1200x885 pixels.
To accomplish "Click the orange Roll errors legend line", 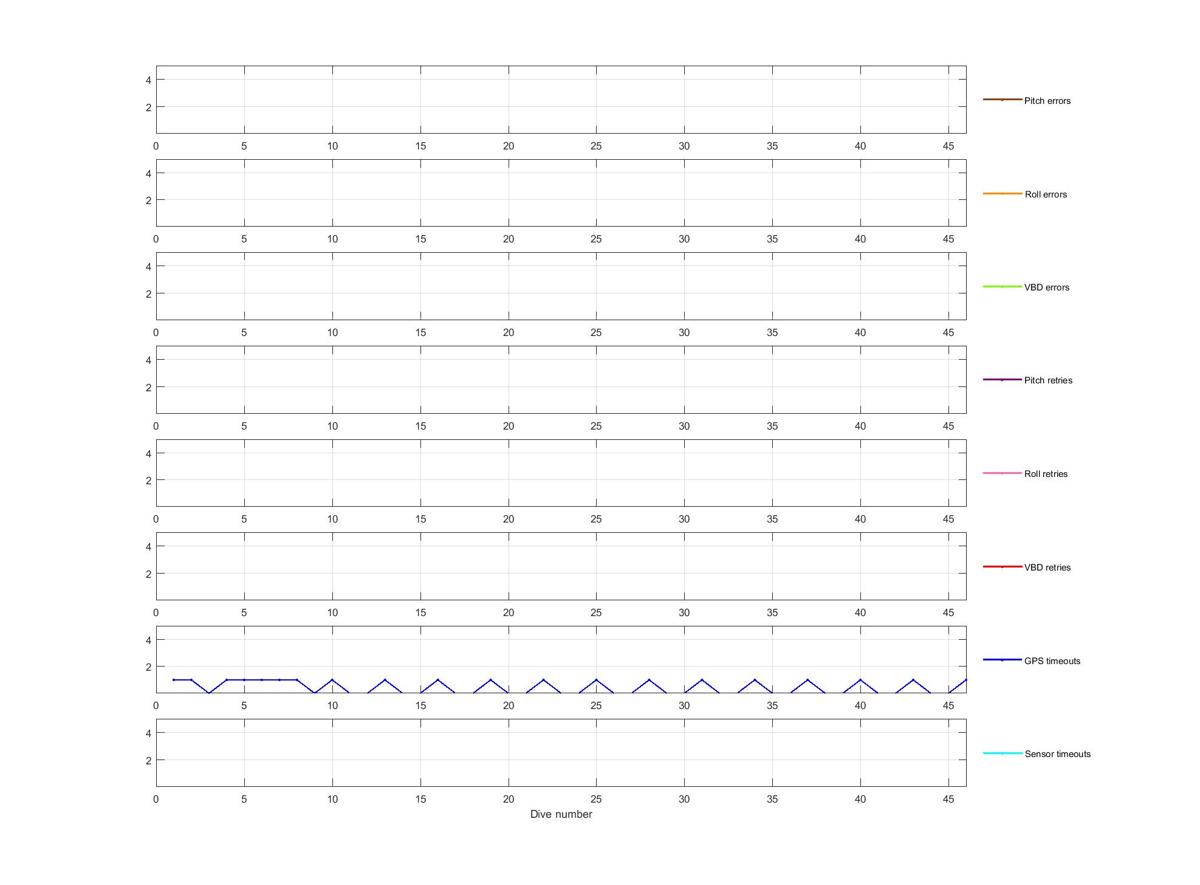I will [x=1002, y=193].
